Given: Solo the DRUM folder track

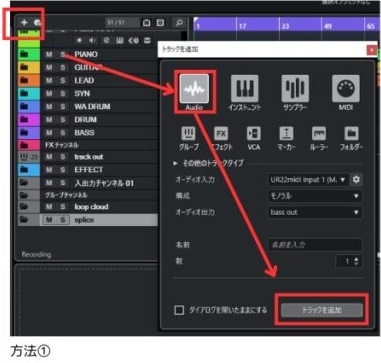Looking at the screenshot, I should (63, 119).
